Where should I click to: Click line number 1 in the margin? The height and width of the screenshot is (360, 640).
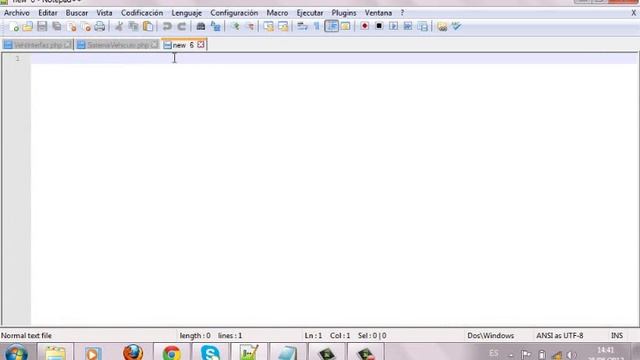18,58
